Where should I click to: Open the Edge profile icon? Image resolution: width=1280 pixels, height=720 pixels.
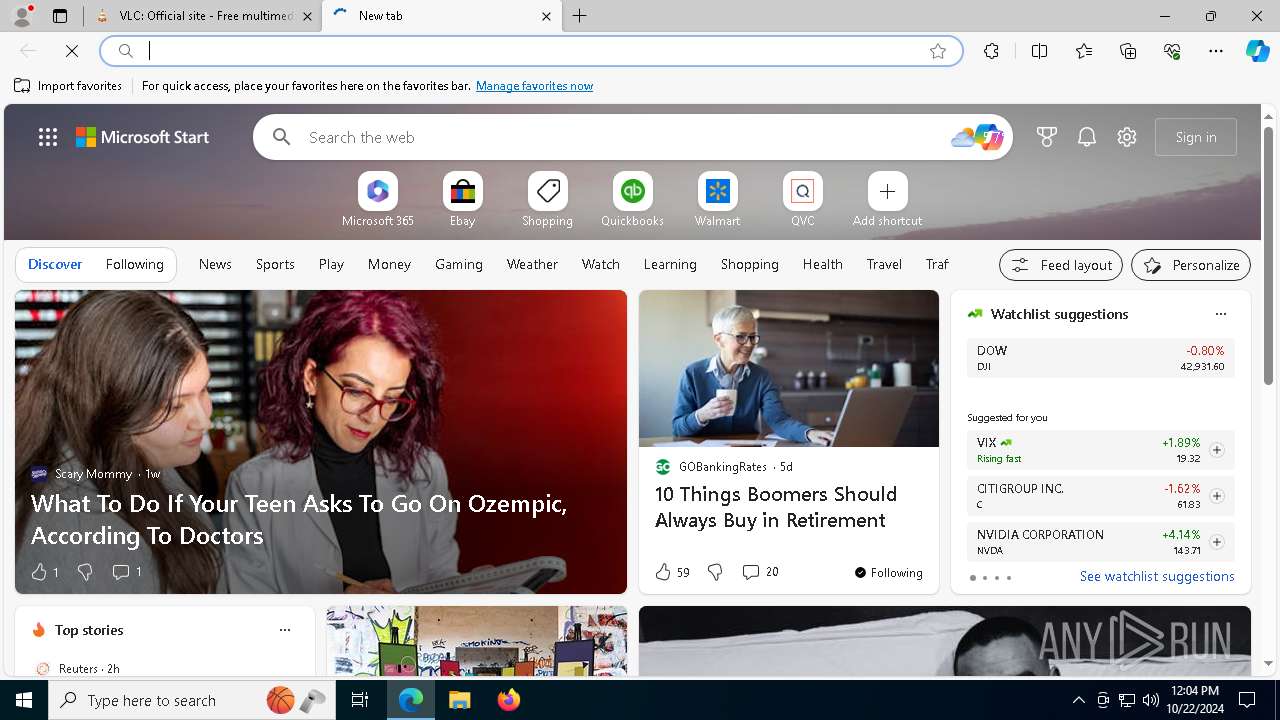21,16
